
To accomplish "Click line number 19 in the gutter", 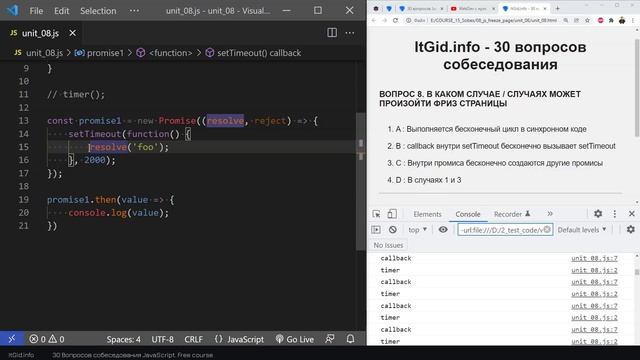I will coord(24,200).
